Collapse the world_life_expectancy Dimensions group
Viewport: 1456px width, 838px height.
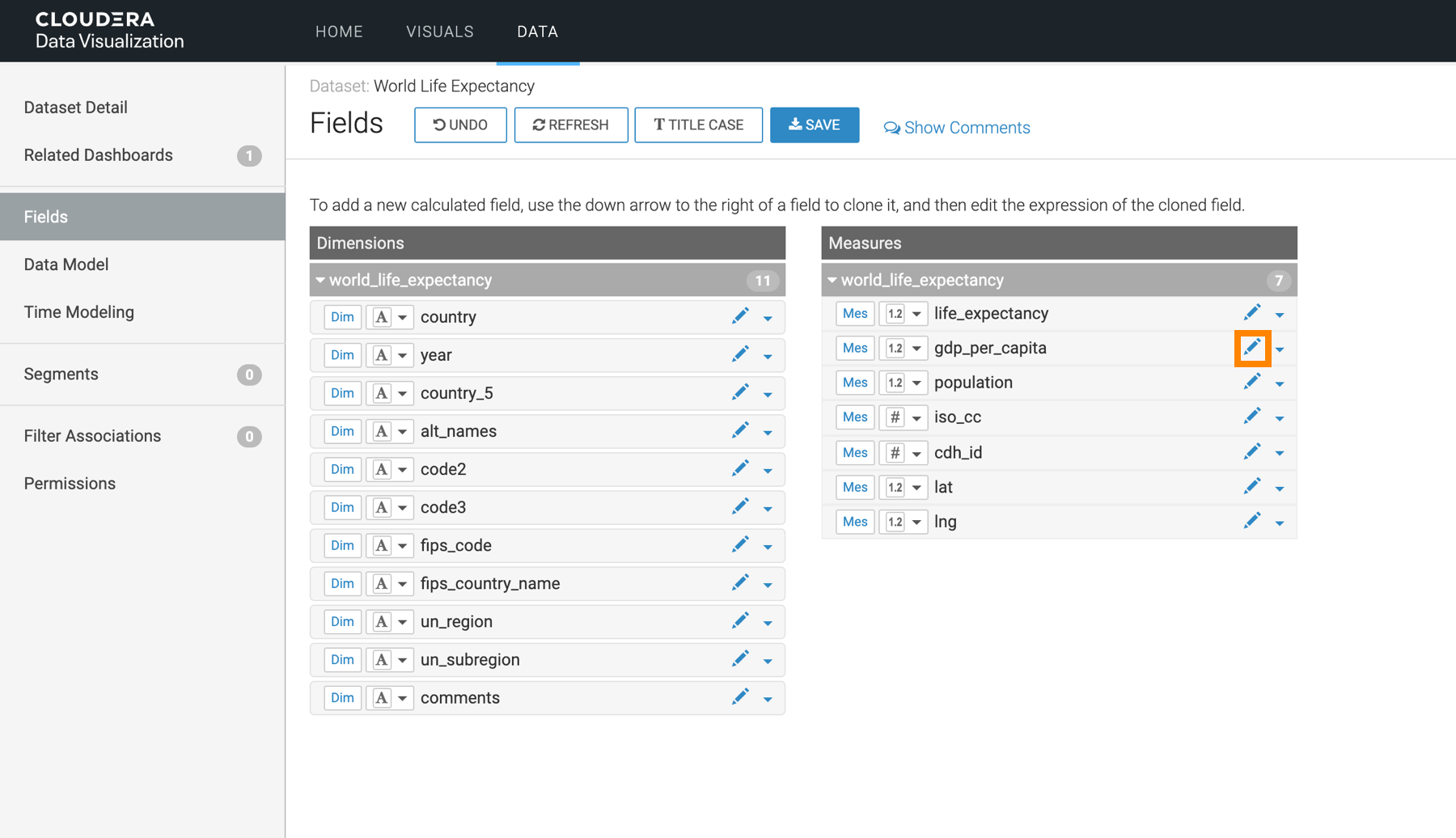click(x=320, y=280)
